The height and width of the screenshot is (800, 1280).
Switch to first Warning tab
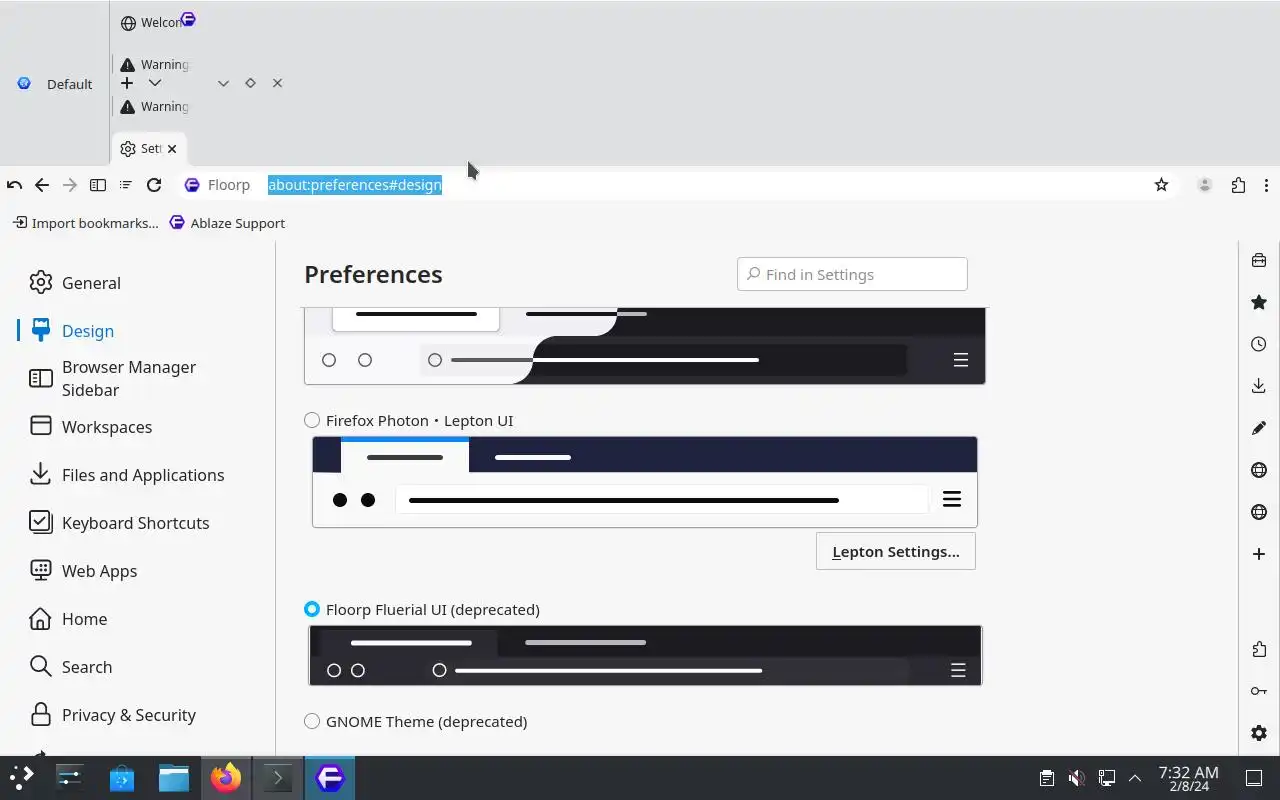click(x=152, y=64)
